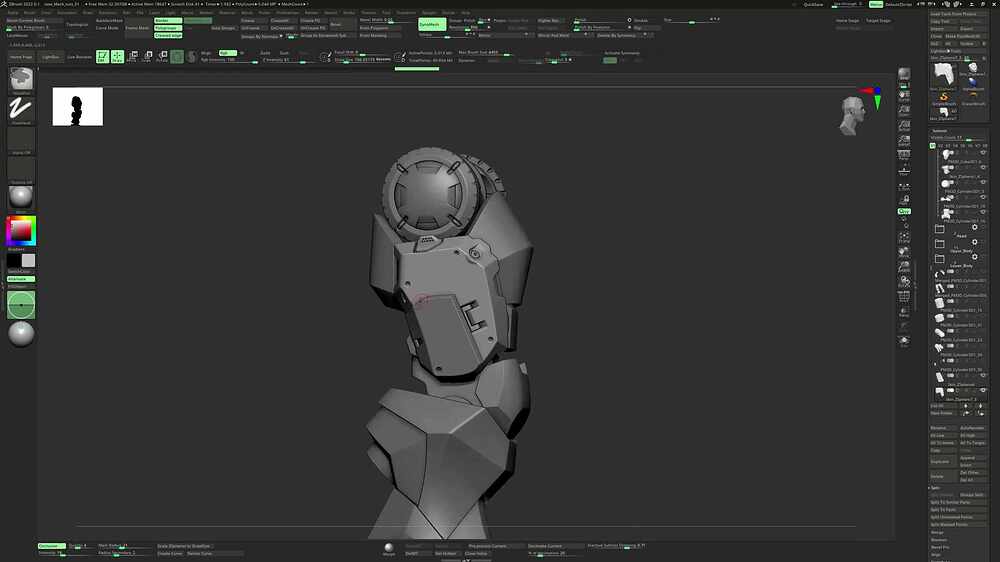Viewport: 1000px width, 562px height.
Task: Activate Draw mode button
Action: point(117,57)
